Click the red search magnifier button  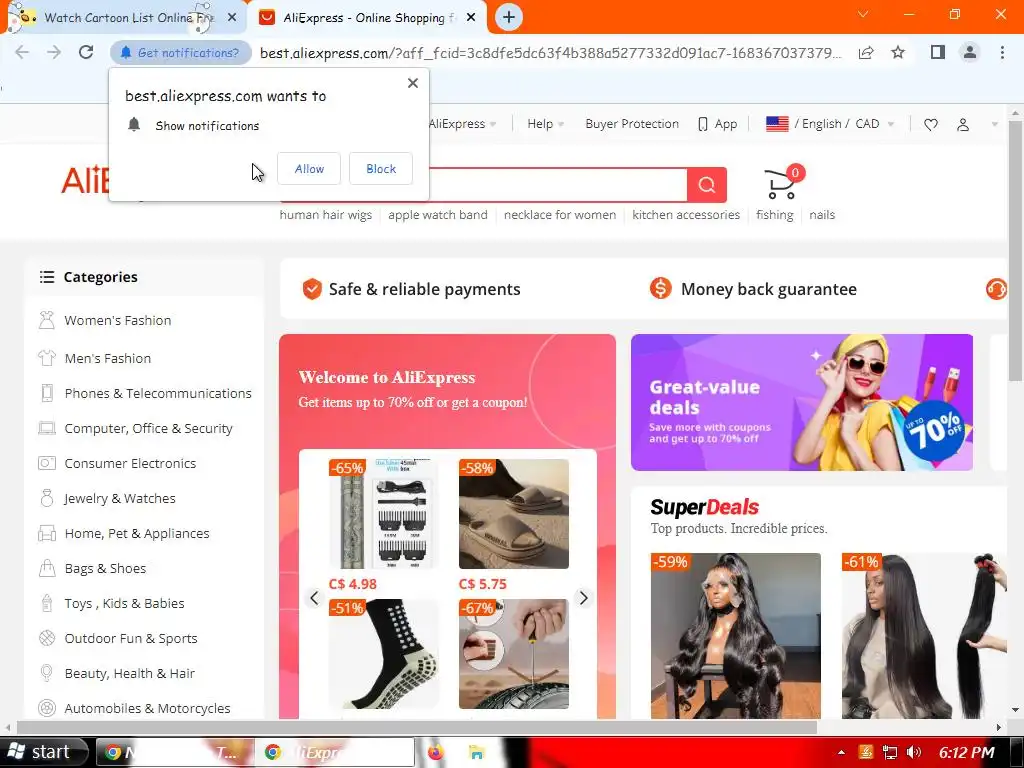click(707, 185)
